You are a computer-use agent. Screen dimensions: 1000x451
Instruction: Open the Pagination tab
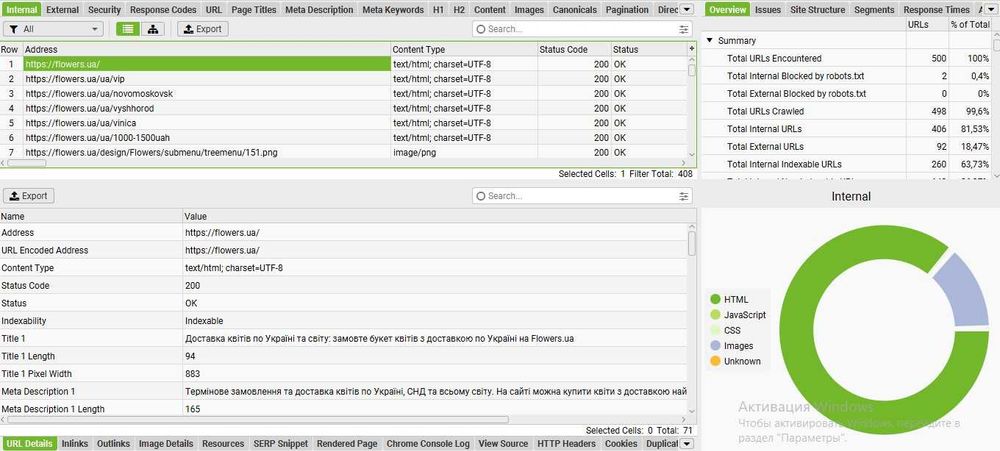click(626, 10)
